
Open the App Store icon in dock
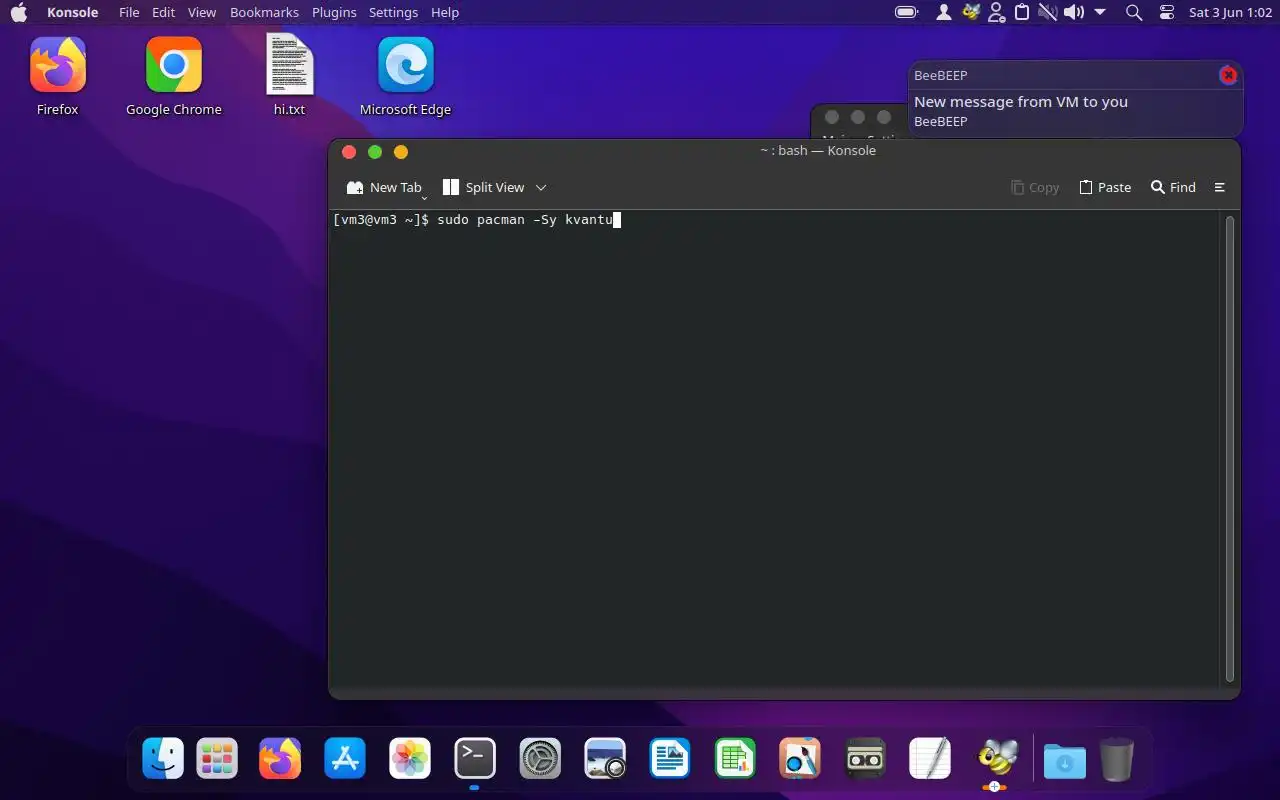click(x=345, y=759)
